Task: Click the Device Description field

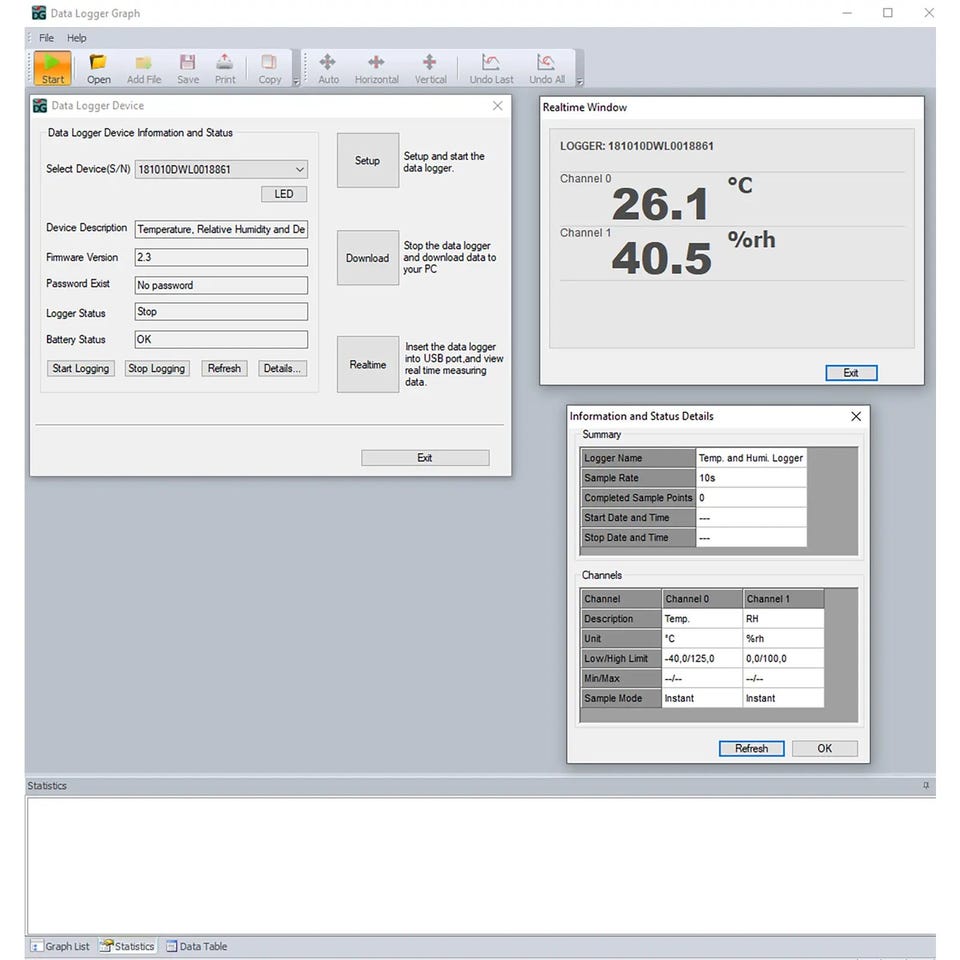Action: tap(221, 229)
